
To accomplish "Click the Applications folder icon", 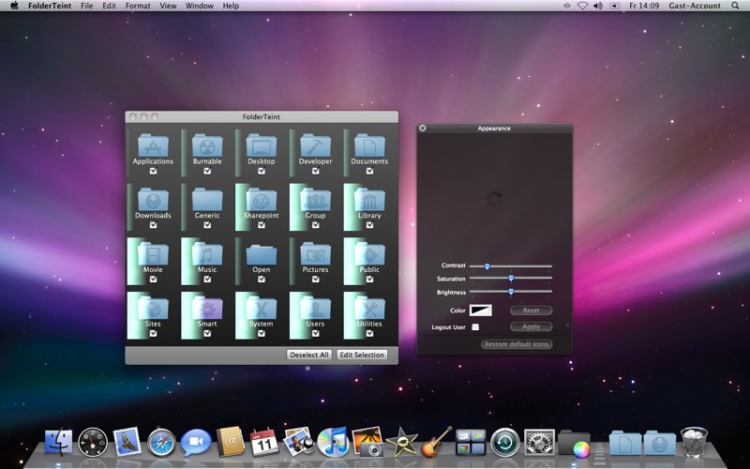I will (153, 144).
